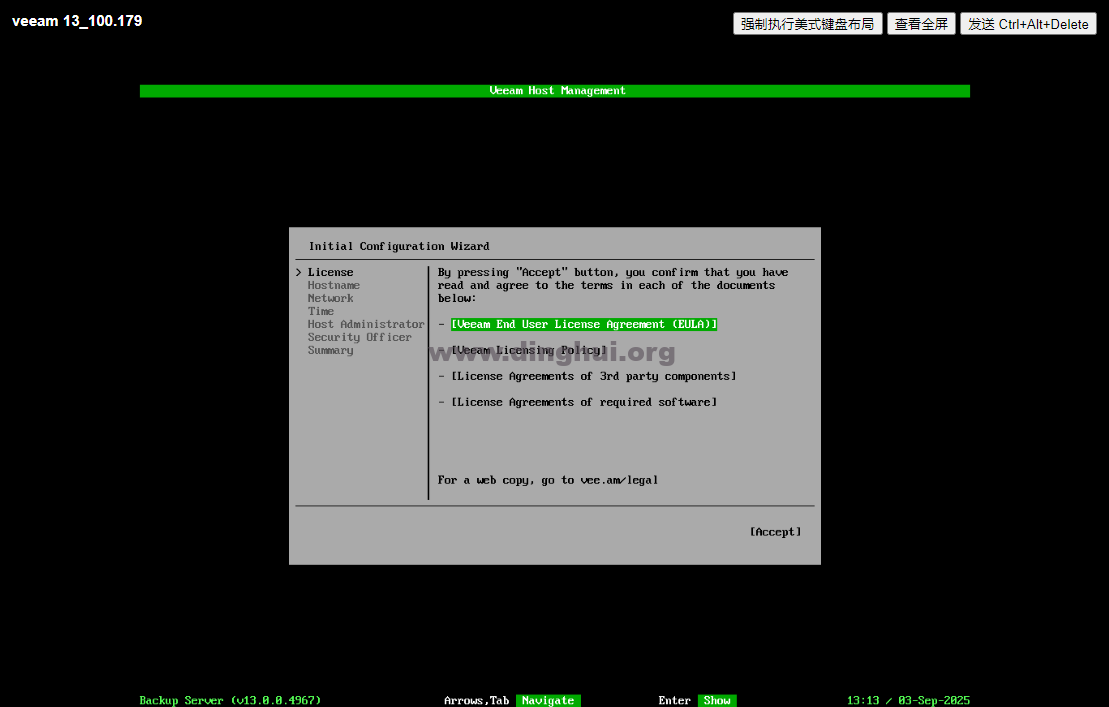This screenshot has height=707, width=1109.
Task: Click the date and time status text
Action: pos(908,700)
